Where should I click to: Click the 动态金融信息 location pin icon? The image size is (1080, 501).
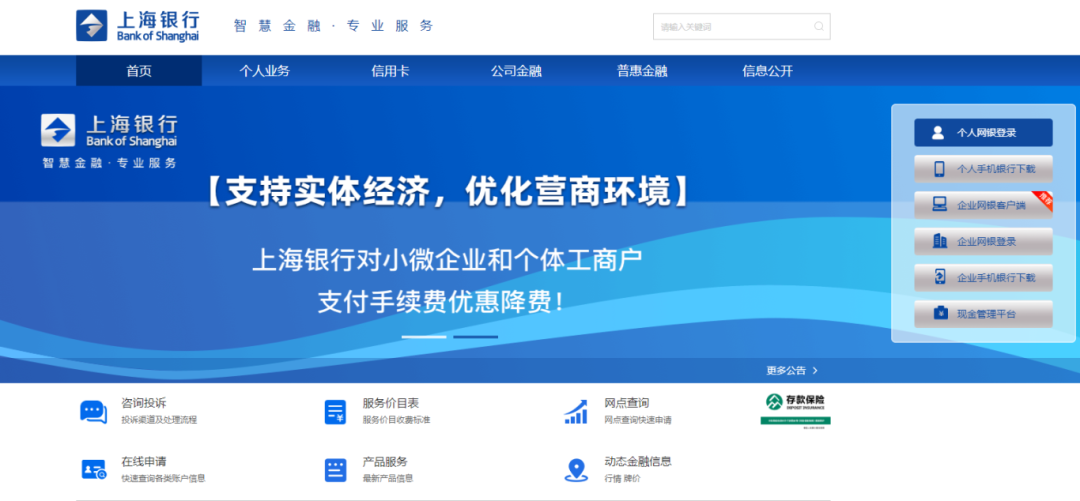tap(576, 471)
